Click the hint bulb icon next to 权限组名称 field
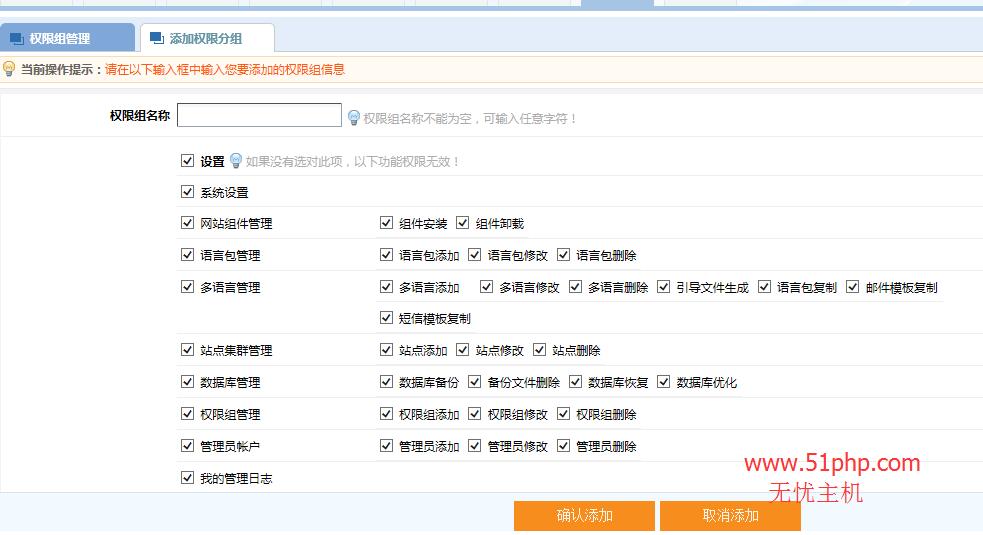This screenshot has width=983, height=535. click(x=353, y=118)
